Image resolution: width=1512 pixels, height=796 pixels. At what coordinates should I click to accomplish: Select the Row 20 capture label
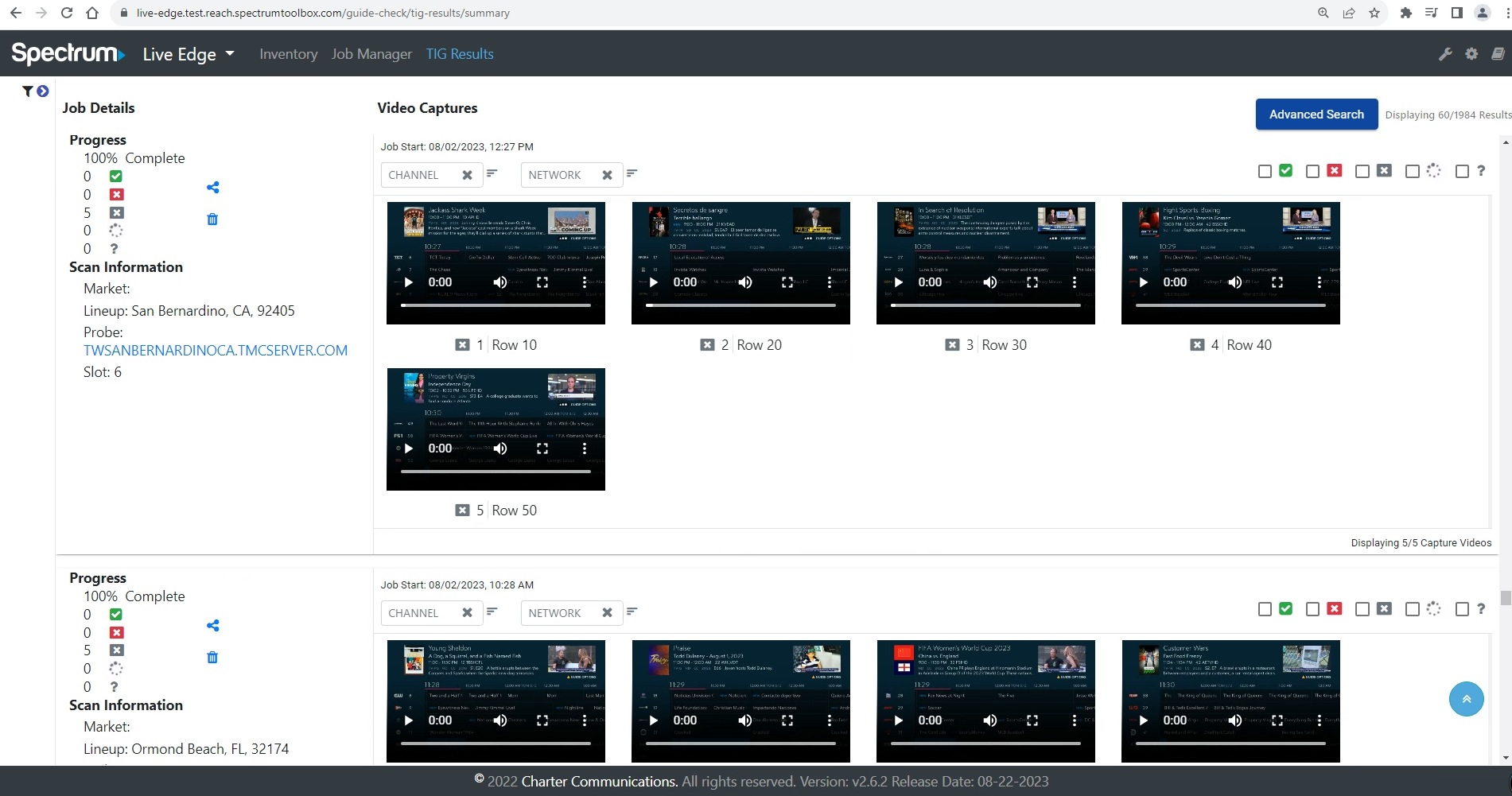[759, 345]
